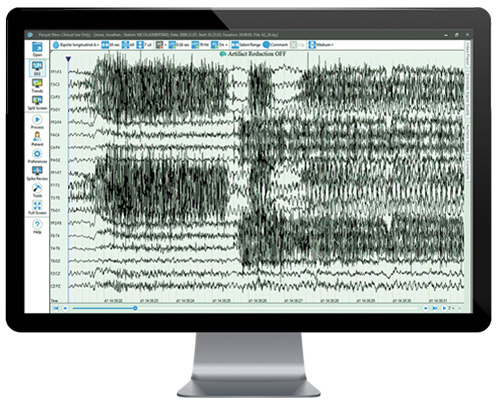Click the Process play icon
Image resolution: width=500 pixels, height=404 pixels.
click(x=37, y=122)
